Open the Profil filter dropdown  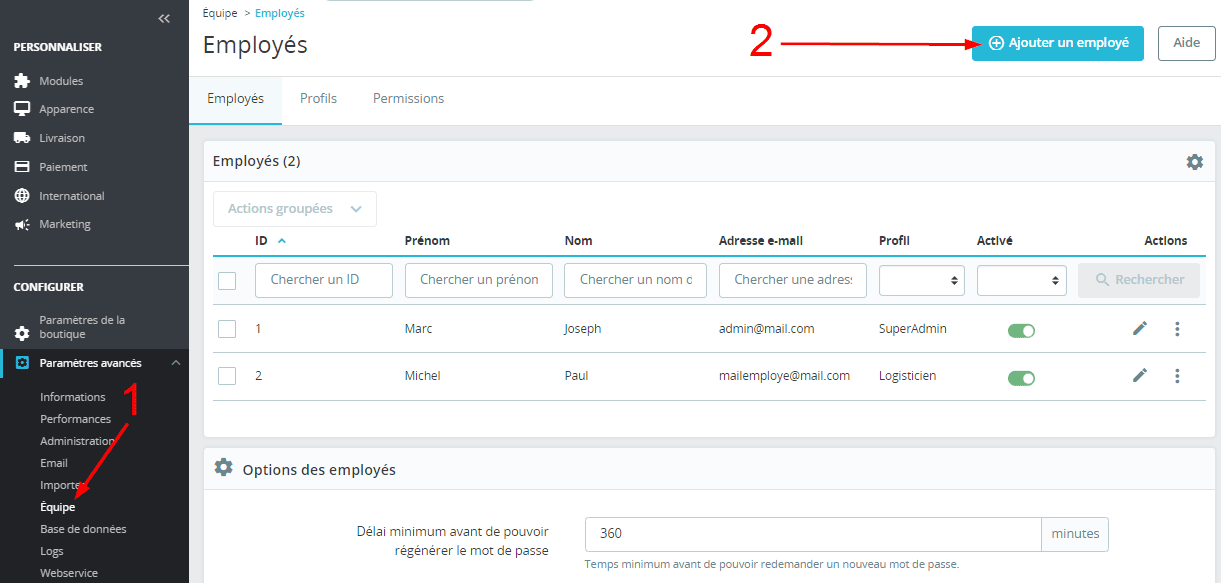[921, 281]
